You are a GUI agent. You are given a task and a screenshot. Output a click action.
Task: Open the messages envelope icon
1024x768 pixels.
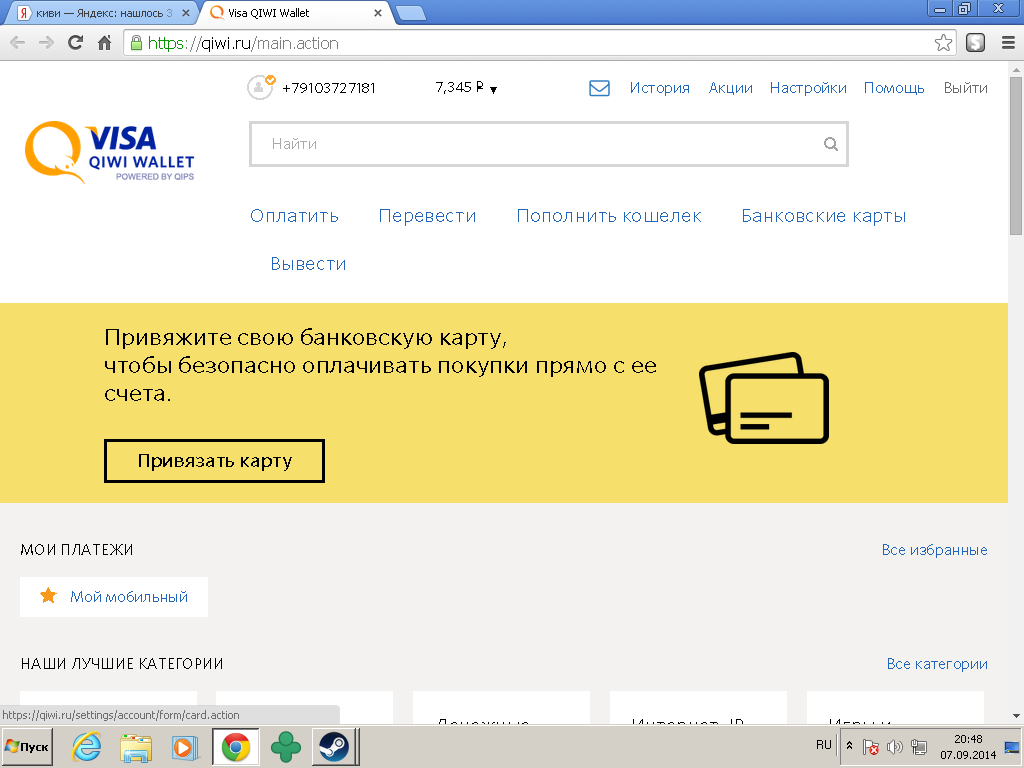pyautogui.click(x=599, y=88)
